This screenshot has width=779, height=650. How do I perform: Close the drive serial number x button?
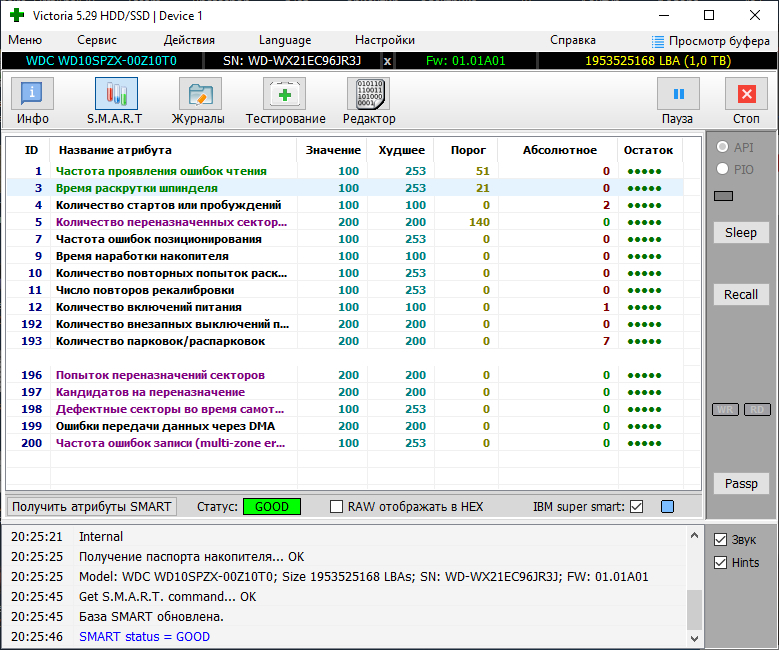pos(388,61)
